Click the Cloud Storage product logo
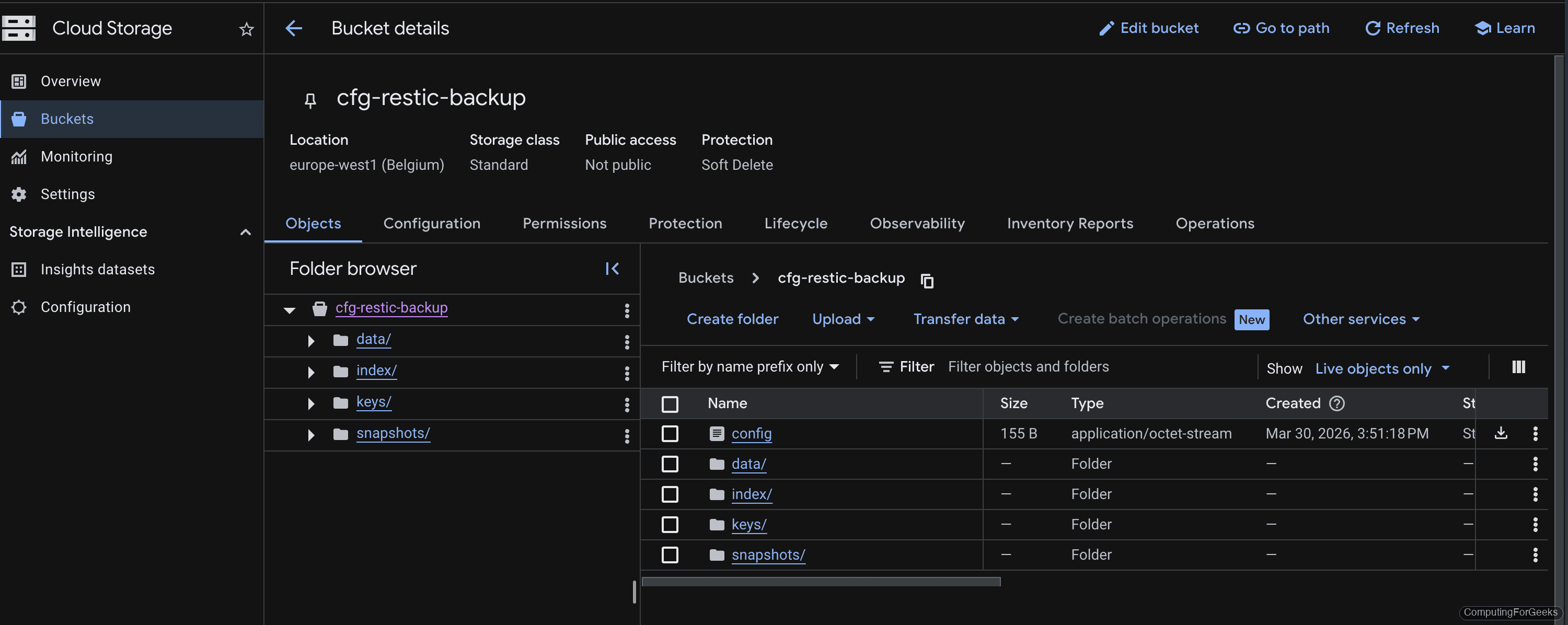This screenshot has height=625, width=1568. click(19, 28)
